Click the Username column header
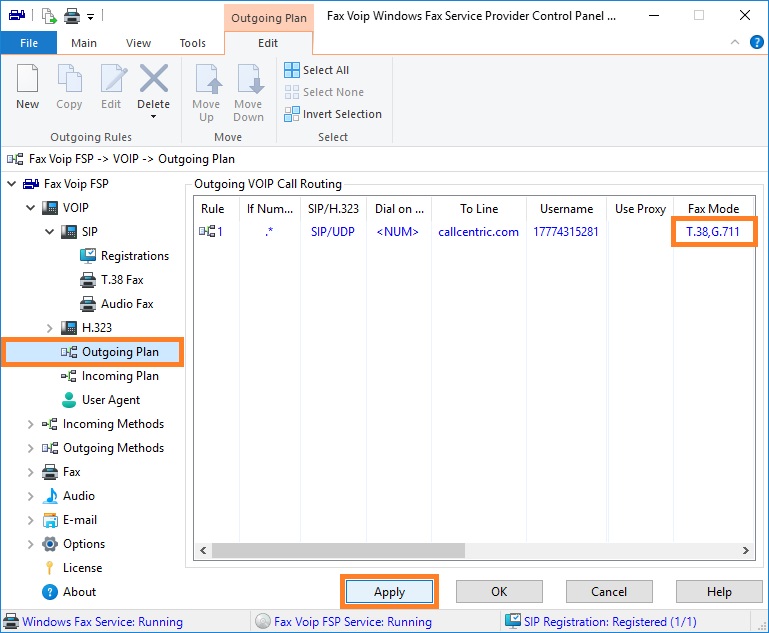 coord(566,209)
